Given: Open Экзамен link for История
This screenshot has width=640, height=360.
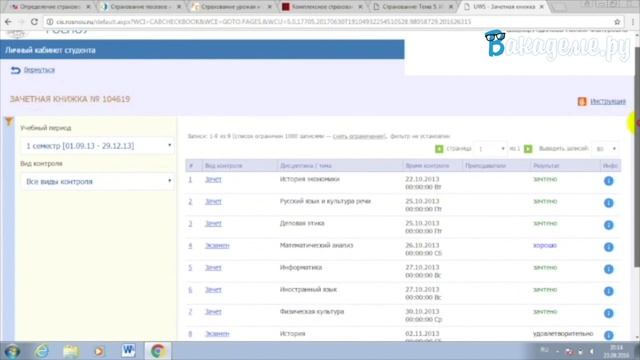Looking at the screenshot, I should coord(217,333).
